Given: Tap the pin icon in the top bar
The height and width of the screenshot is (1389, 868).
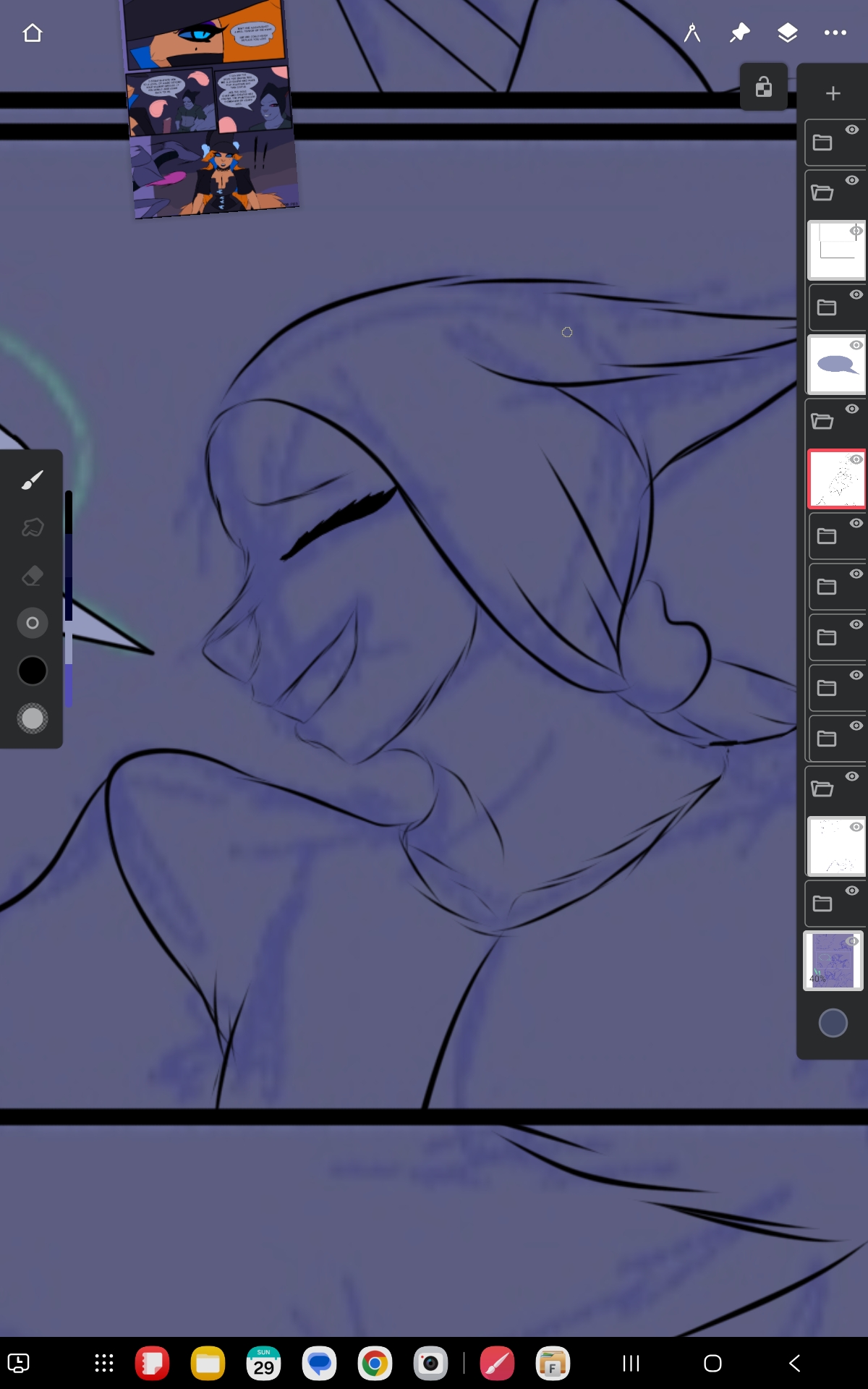Looking at the screenshot, I should point(739,33).
